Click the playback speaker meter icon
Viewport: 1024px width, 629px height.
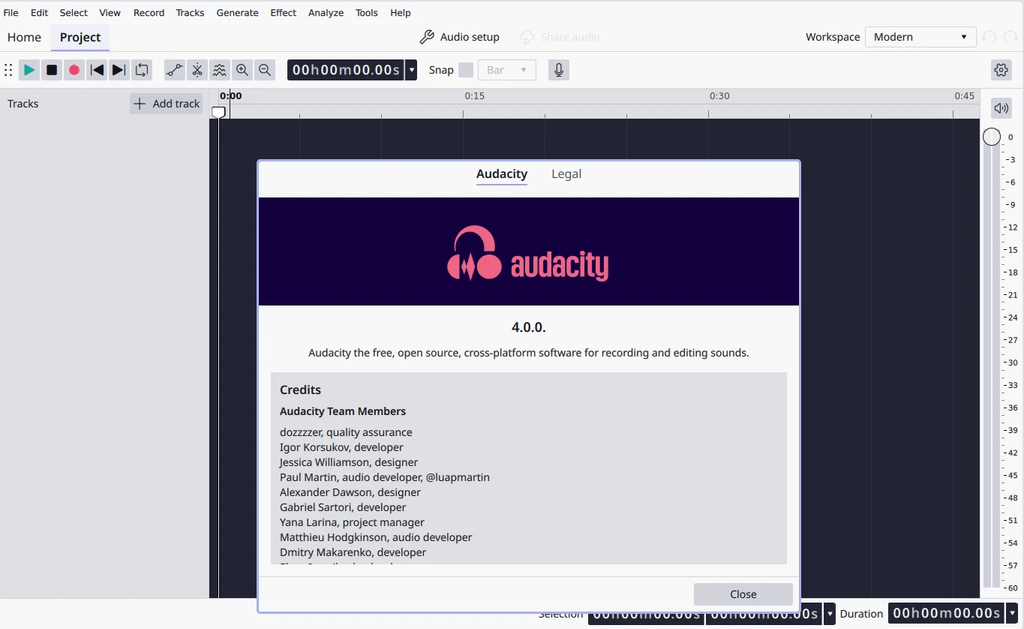[x=1001, y=108]
